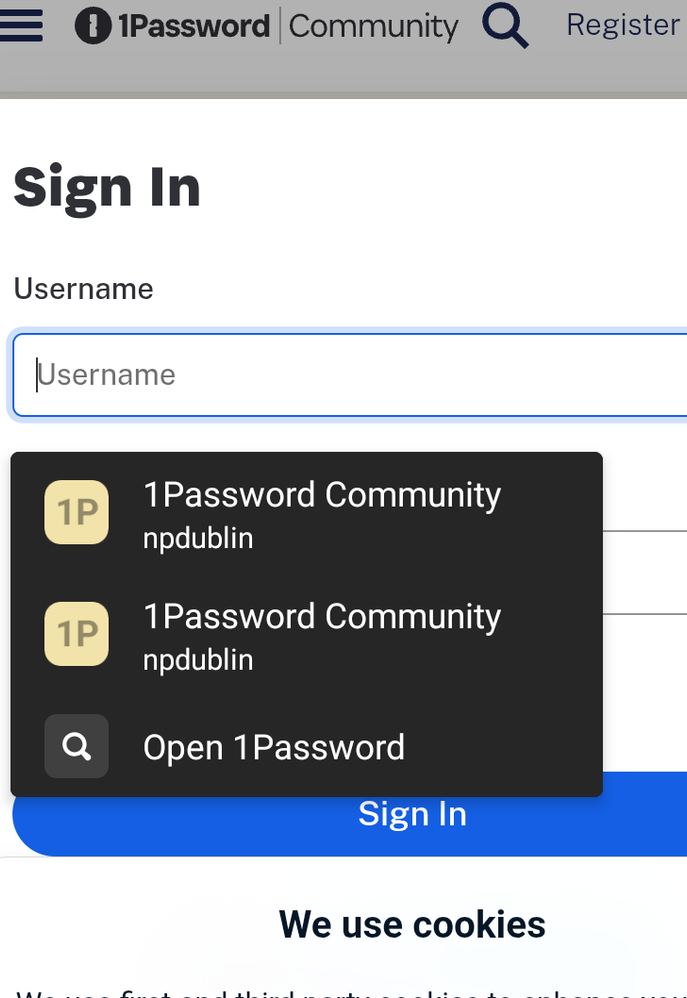
Task: Choose Open 1Password from autofill popup
Action: tap(273, 748)
